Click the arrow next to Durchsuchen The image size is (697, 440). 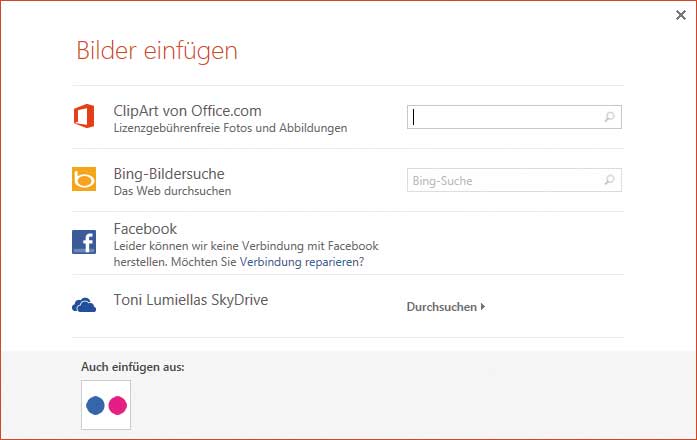[483, 307]
